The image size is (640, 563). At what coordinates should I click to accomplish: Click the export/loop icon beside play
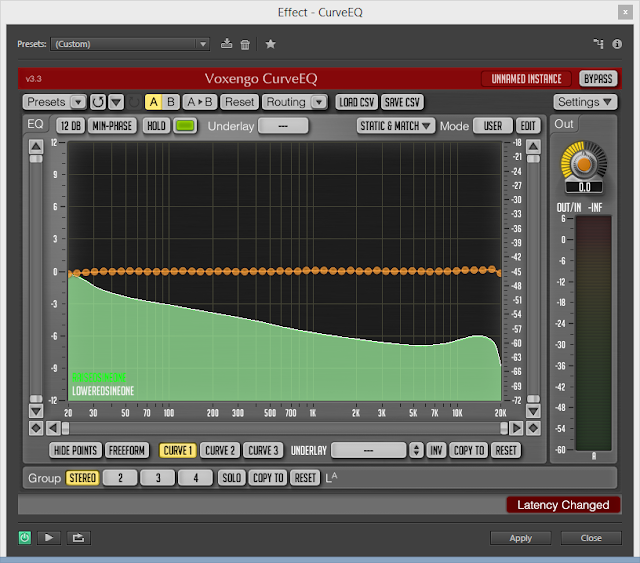pyautogui.click(x=78, y=538)
